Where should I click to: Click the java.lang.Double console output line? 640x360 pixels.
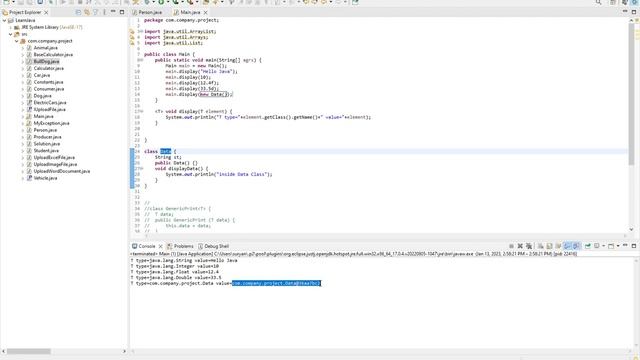pyautogui.click(x=176, y=277)
